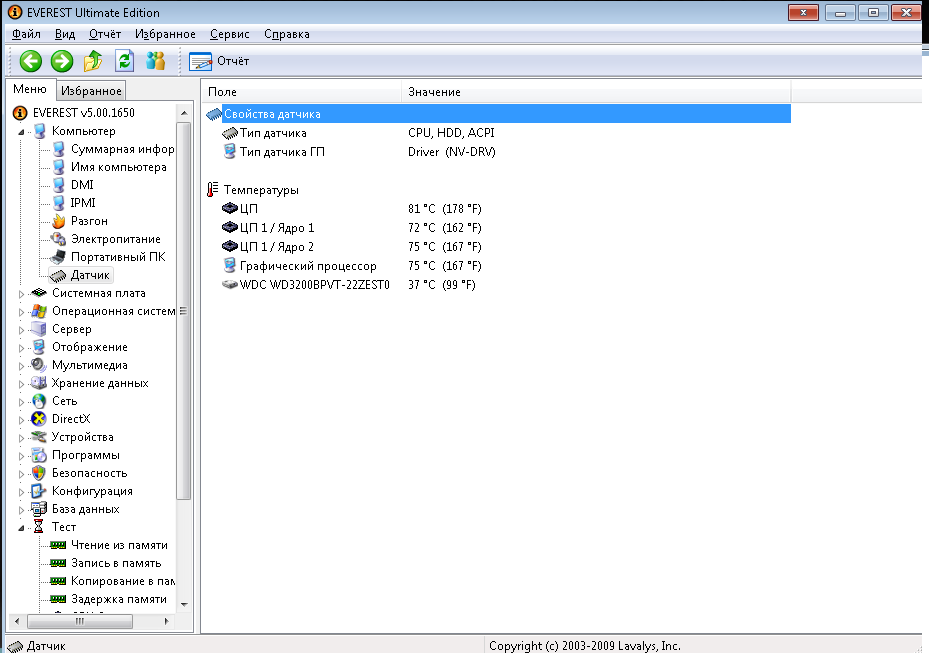Click the Сервер icon

(x=39, y=329)
